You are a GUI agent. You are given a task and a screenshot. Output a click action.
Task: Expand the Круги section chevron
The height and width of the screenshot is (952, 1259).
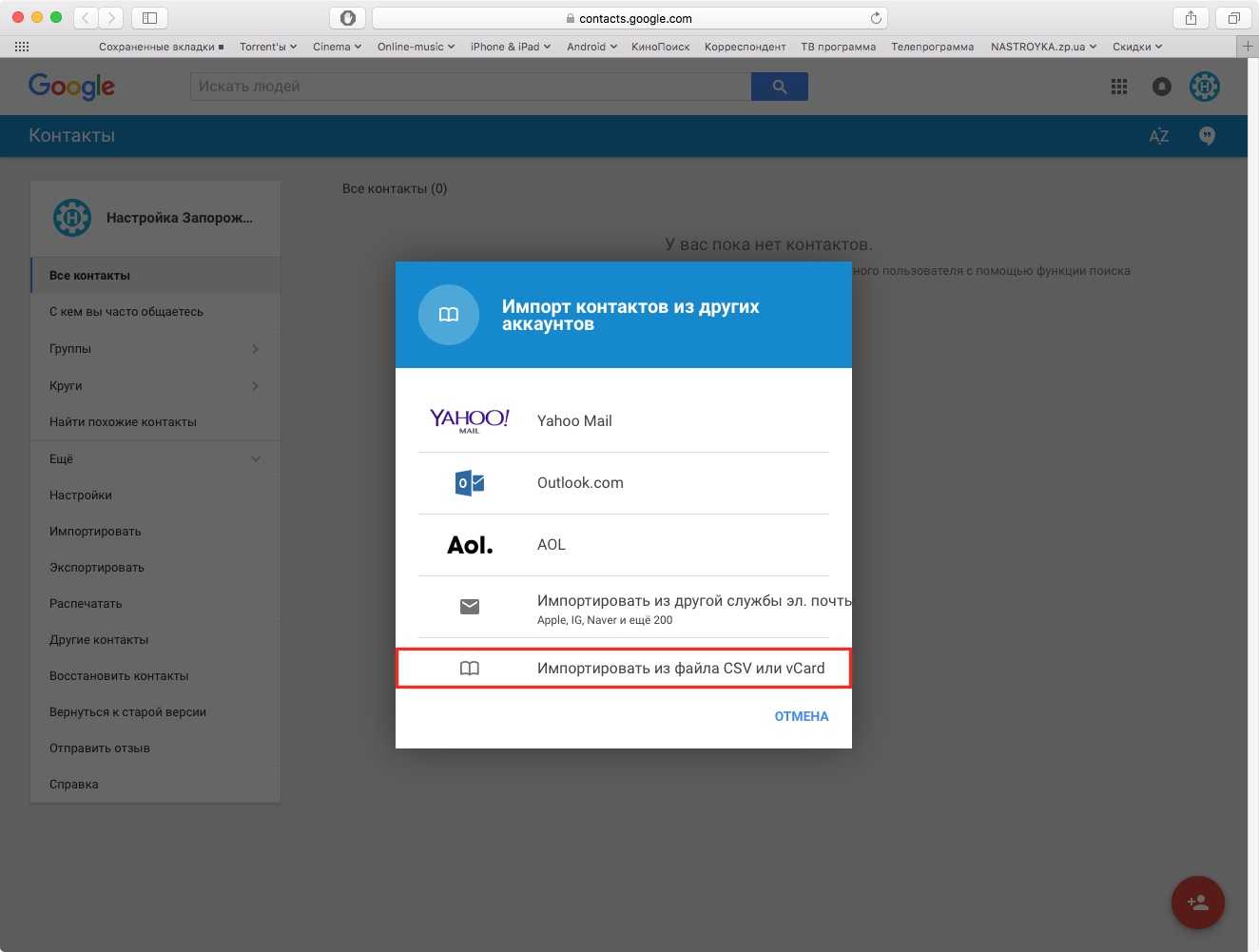coord(255,386)
